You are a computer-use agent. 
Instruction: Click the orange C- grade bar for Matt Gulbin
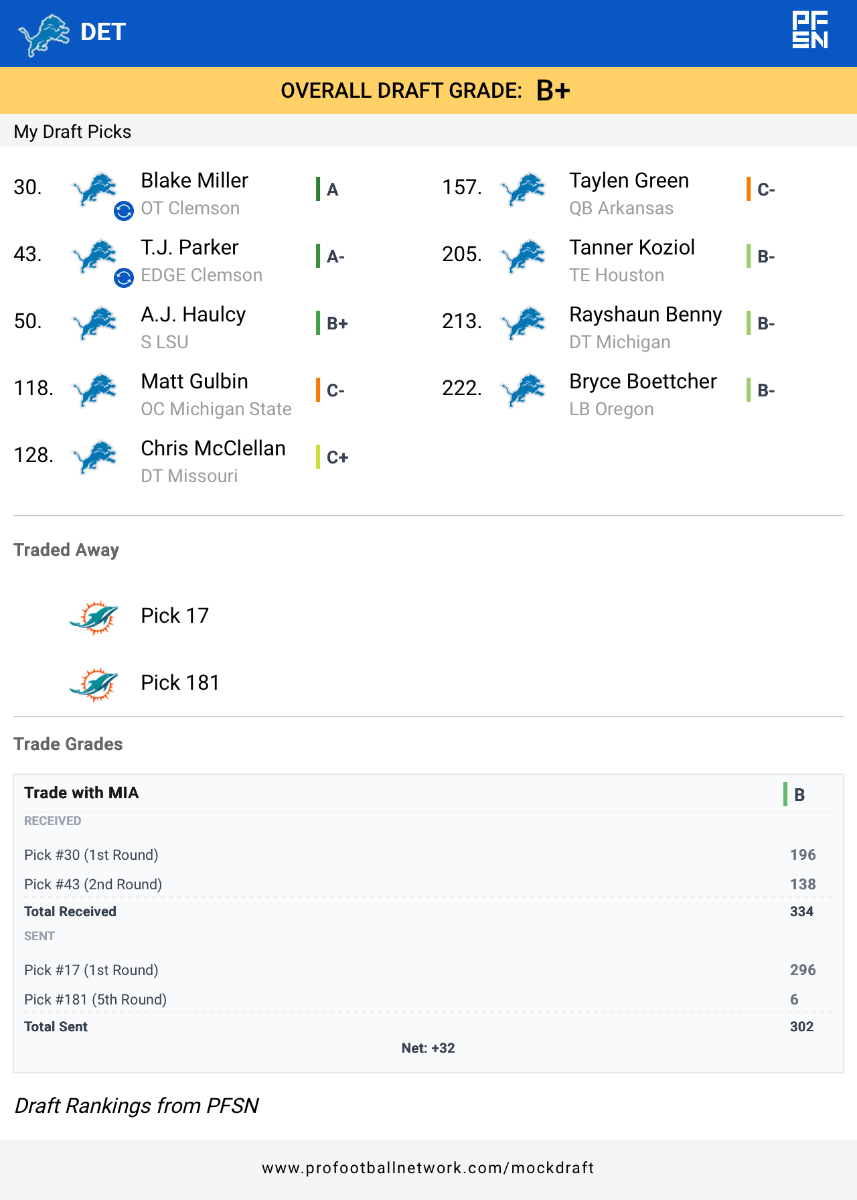[x=318, y=390]
